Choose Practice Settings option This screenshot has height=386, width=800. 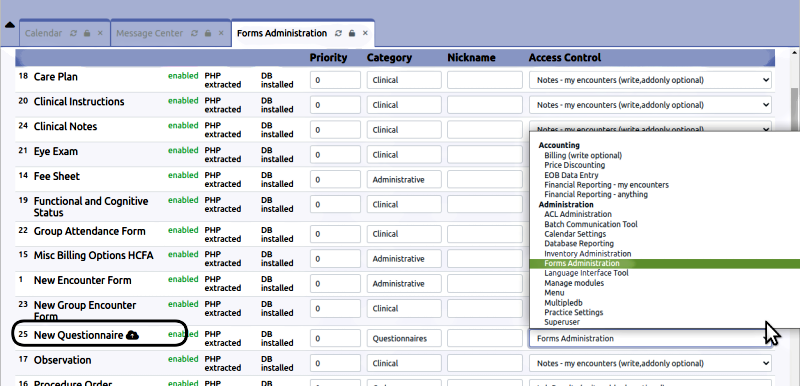tap(573, 312)
